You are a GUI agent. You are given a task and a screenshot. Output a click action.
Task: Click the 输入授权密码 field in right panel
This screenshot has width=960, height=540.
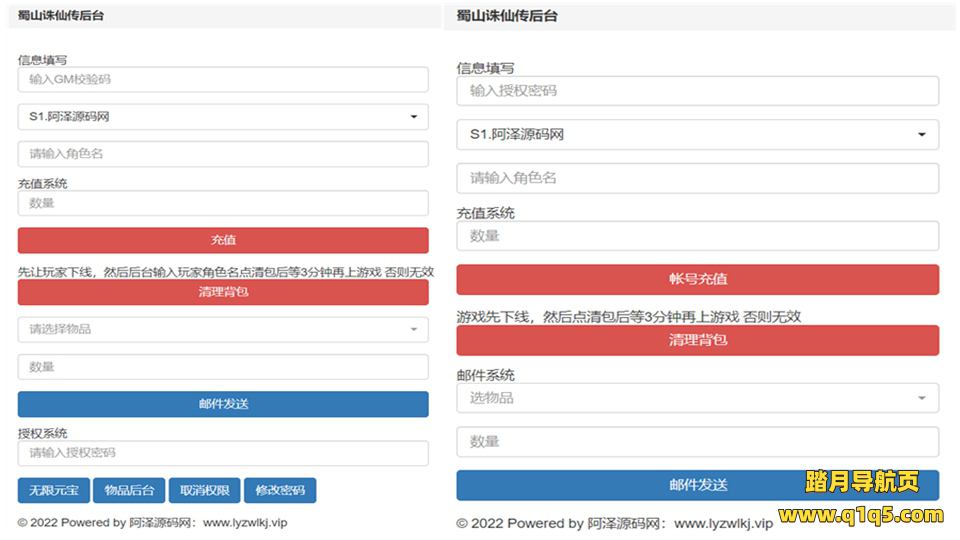697,91
